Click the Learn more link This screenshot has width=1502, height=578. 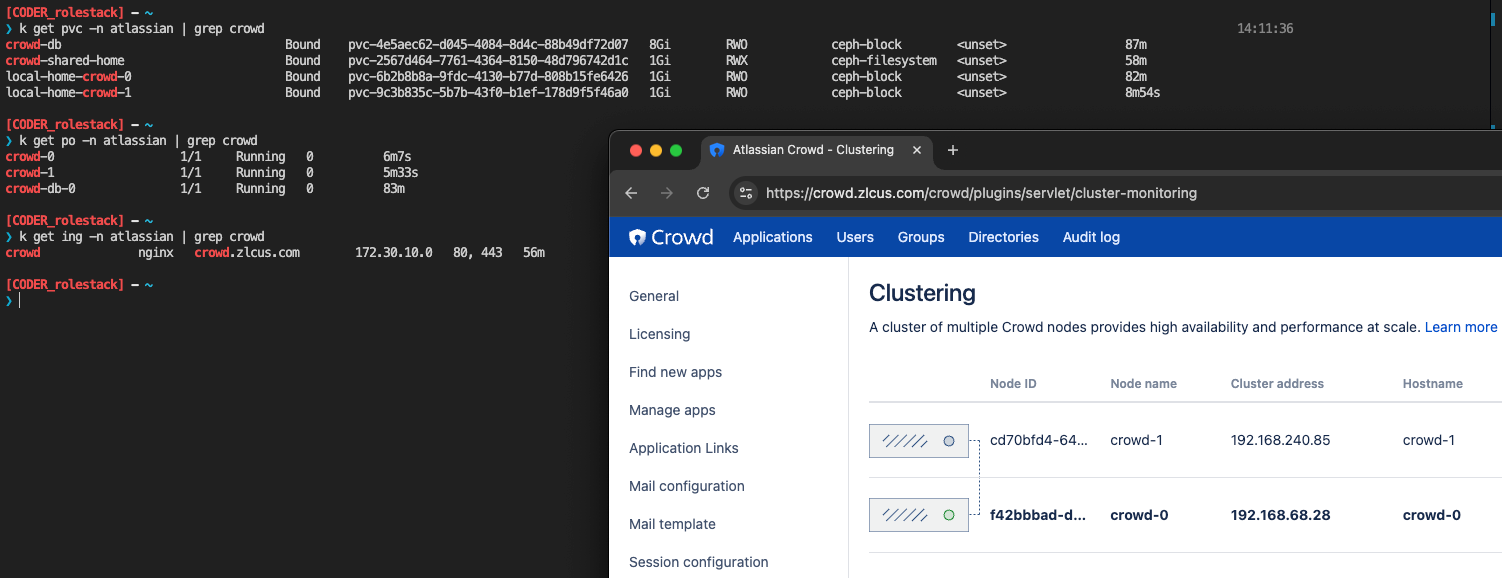click(x=1461, y=327)
